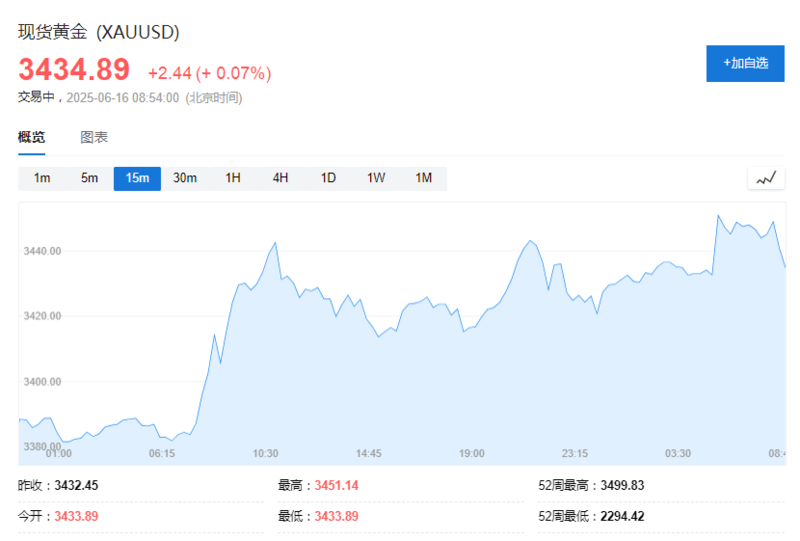Click the 23:15 timeline label
Image resolution: width=800 pixels, height=541 pixels.
tap(575, 453)
